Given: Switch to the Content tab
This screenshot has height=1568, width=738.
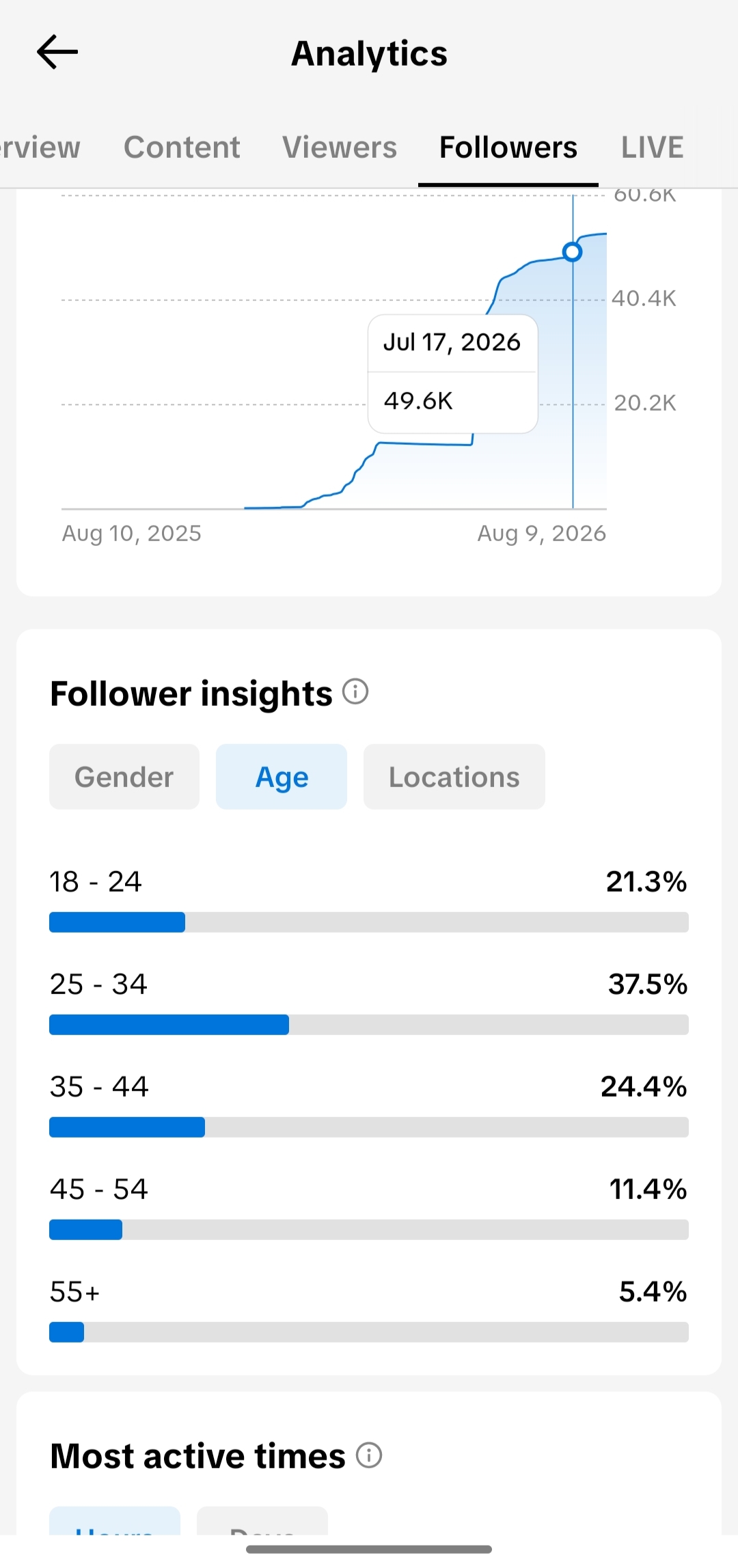Looking at the screenshot, I should pyautogui.click(x=182, y=147).
